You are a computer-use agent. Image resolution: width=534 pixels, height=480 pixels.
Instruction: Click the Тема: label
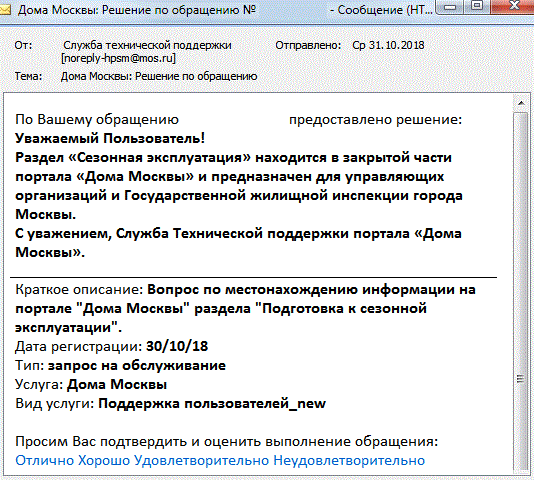tap(28, 76)
